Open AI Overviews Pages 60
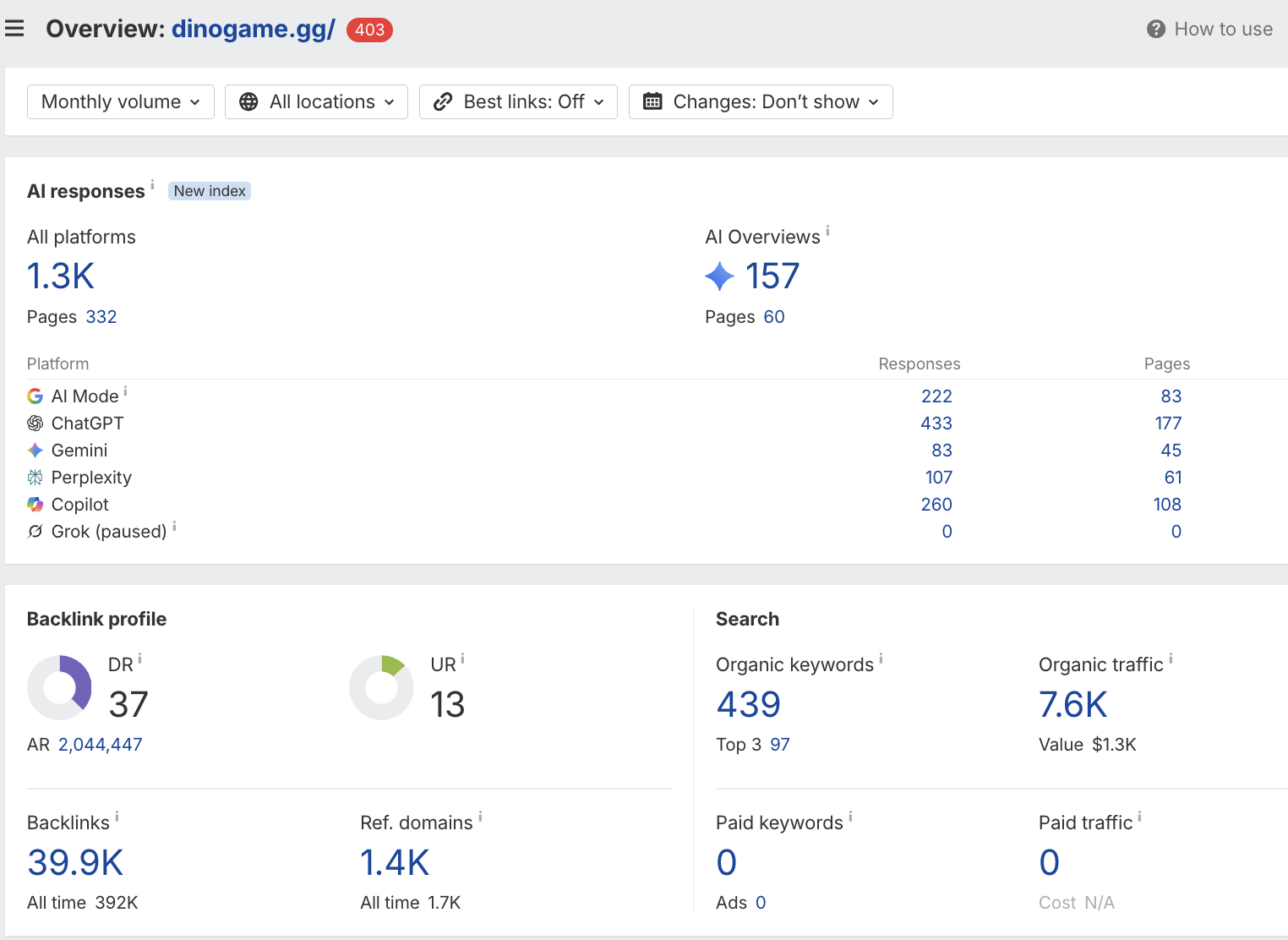 pyautogui.click(x=774, y=317)
